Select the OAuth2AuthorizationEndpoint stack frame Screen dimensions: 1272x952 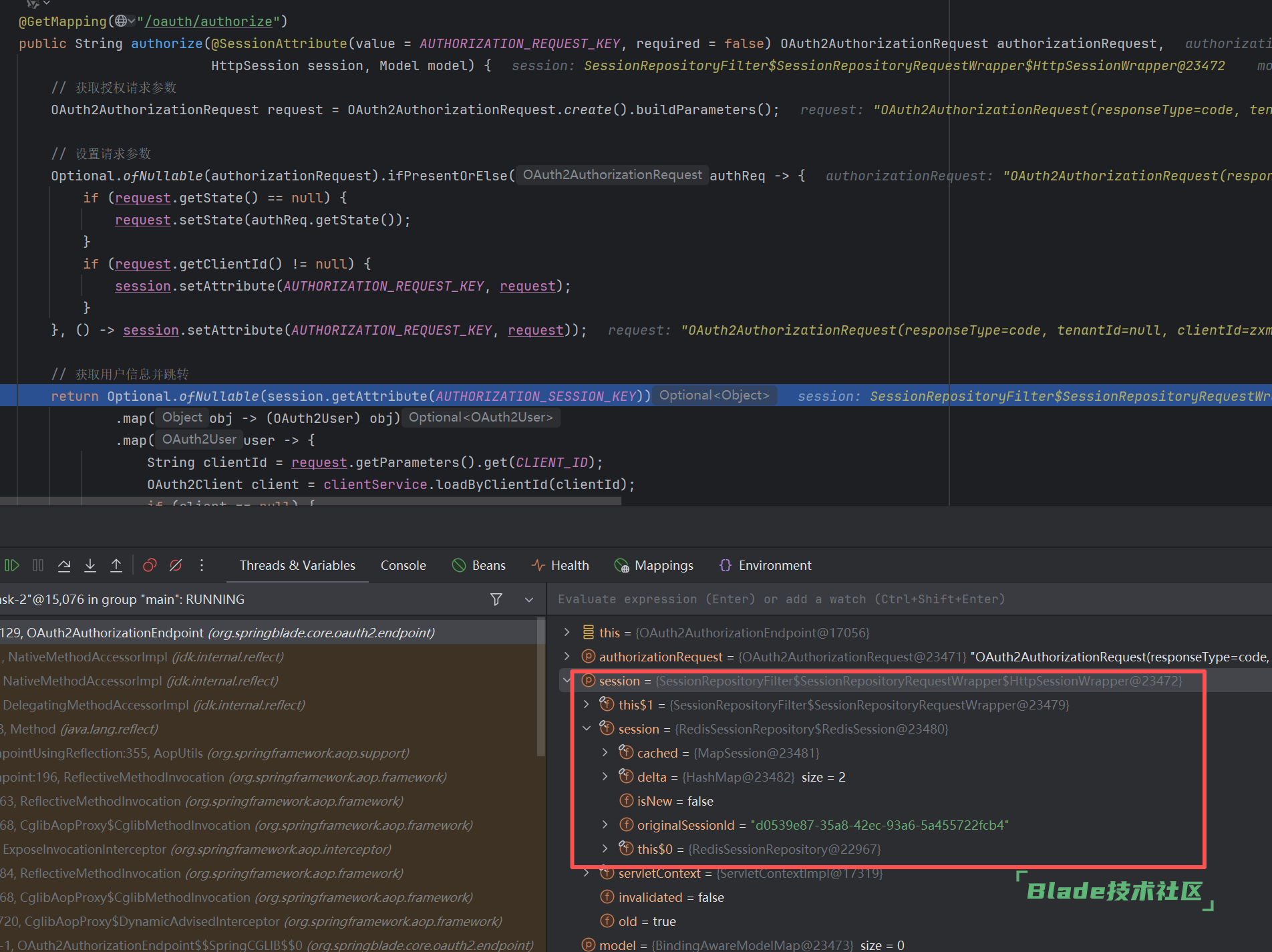tap(269, 632)
